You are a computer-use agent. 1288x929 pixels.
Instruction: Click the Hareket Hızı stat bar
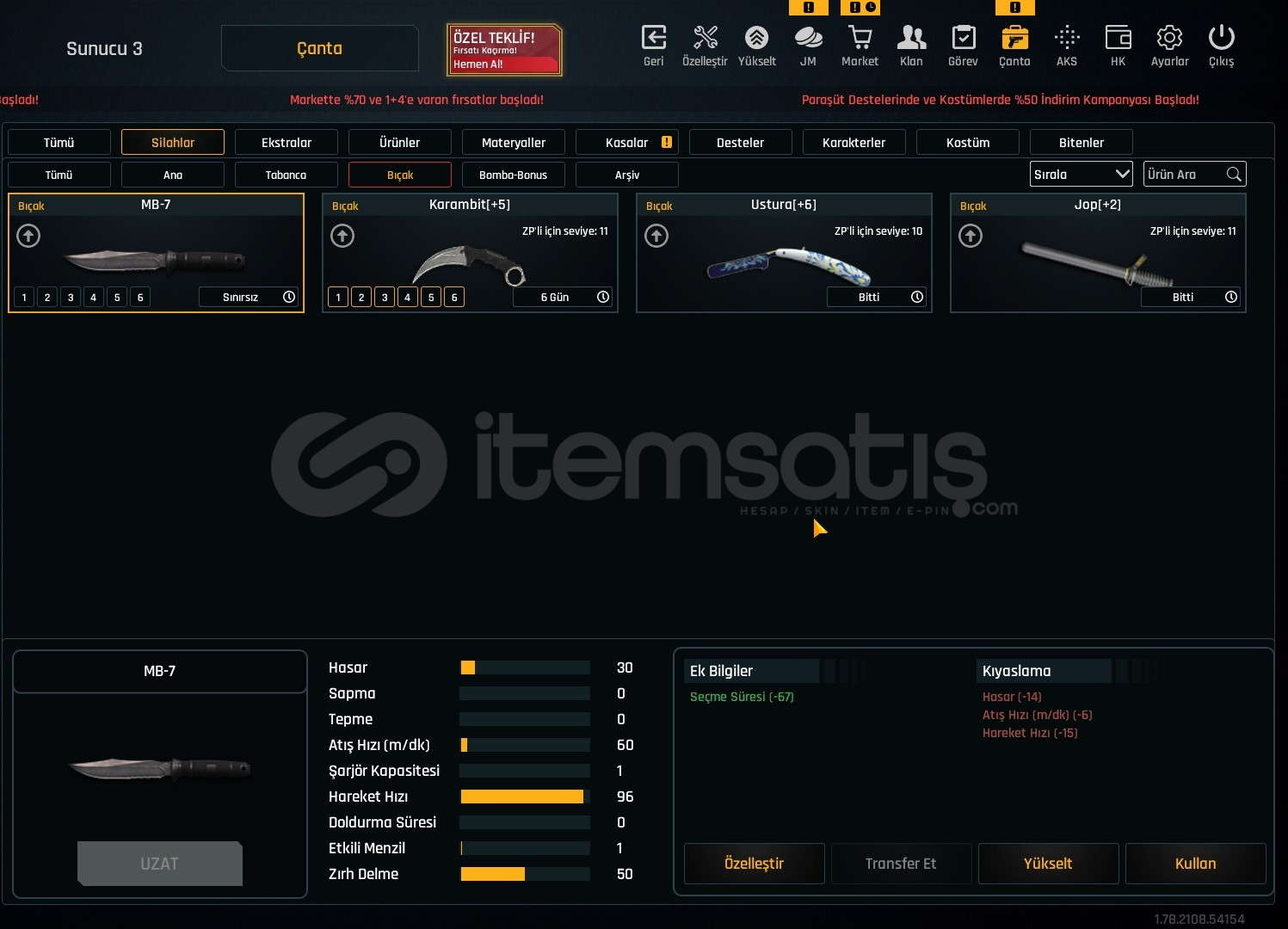click(x=525, y=797)
